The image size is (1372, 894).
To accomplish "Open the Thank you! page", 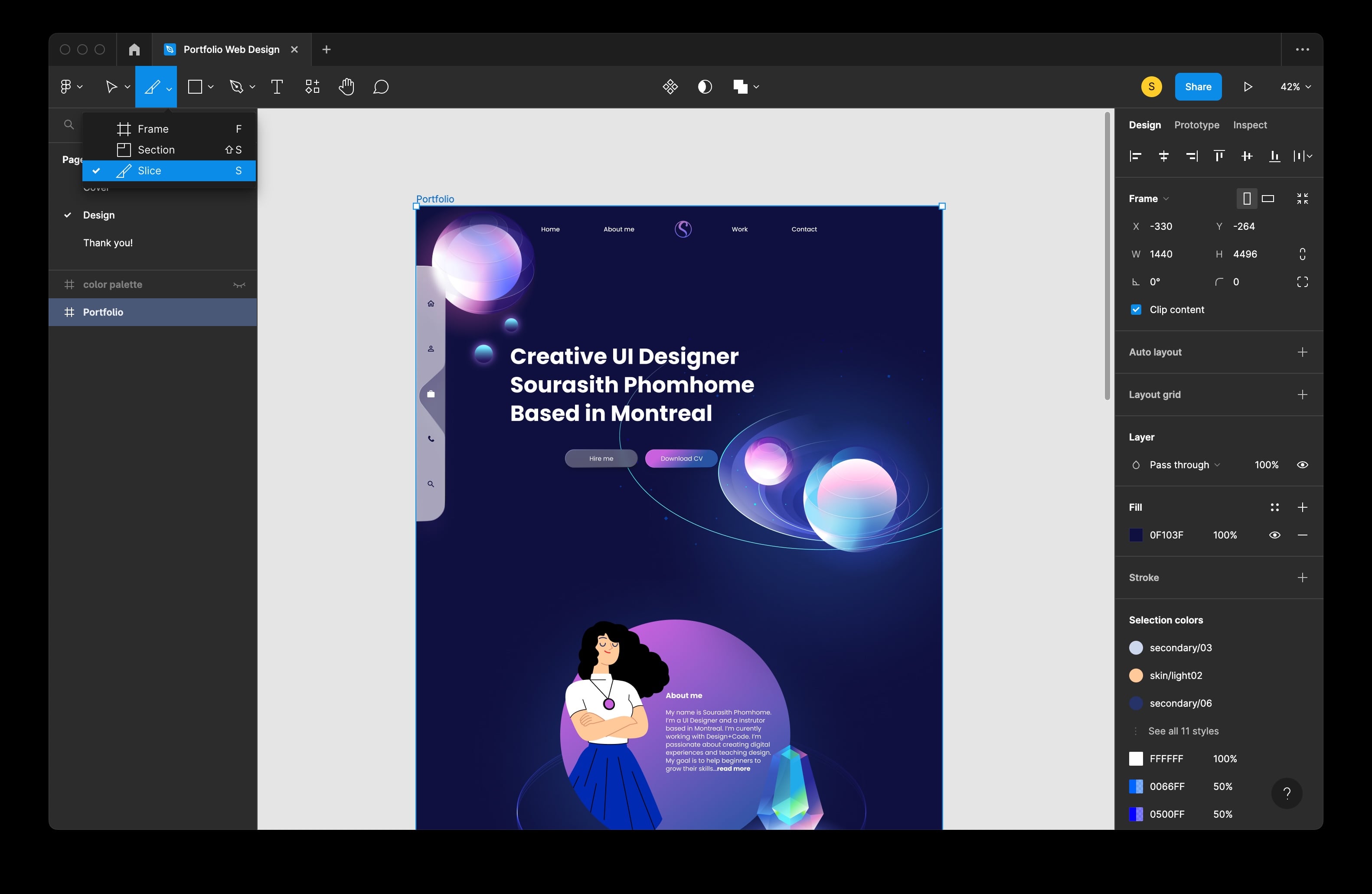I will (x=108, y=243).
